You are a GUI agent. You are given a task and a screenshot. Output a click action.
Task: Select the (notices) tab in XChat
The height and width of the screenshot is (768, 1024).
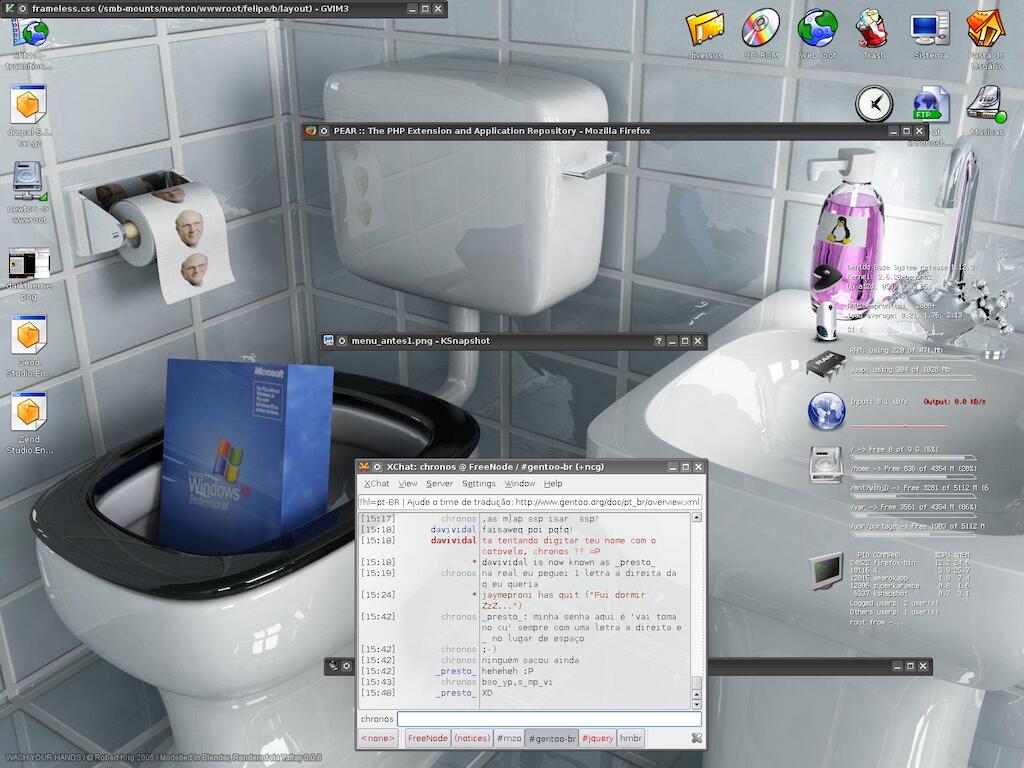tap(471, 738)
